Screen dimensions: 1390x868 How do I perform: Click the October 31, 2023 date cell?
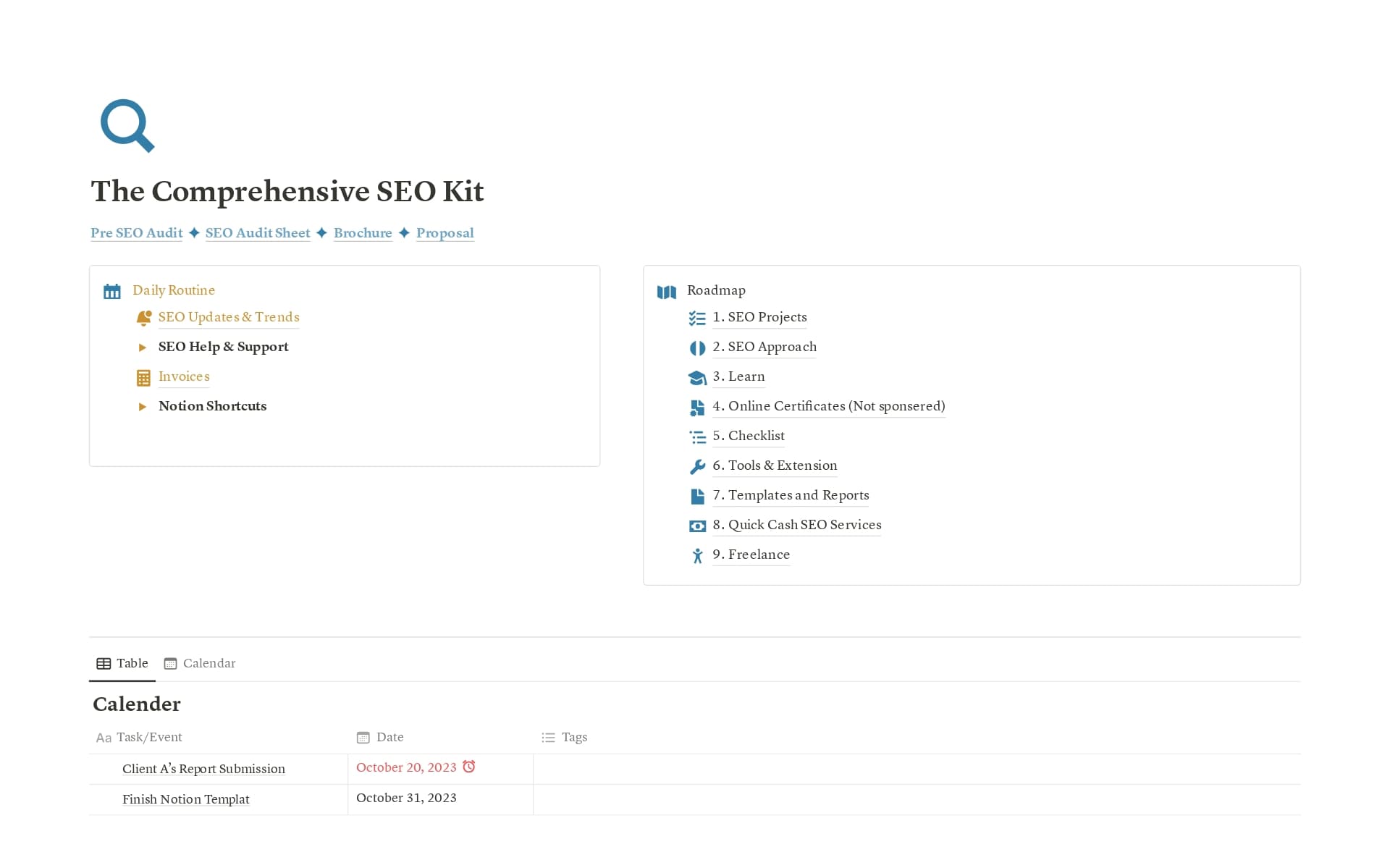[x=406, y=798]
